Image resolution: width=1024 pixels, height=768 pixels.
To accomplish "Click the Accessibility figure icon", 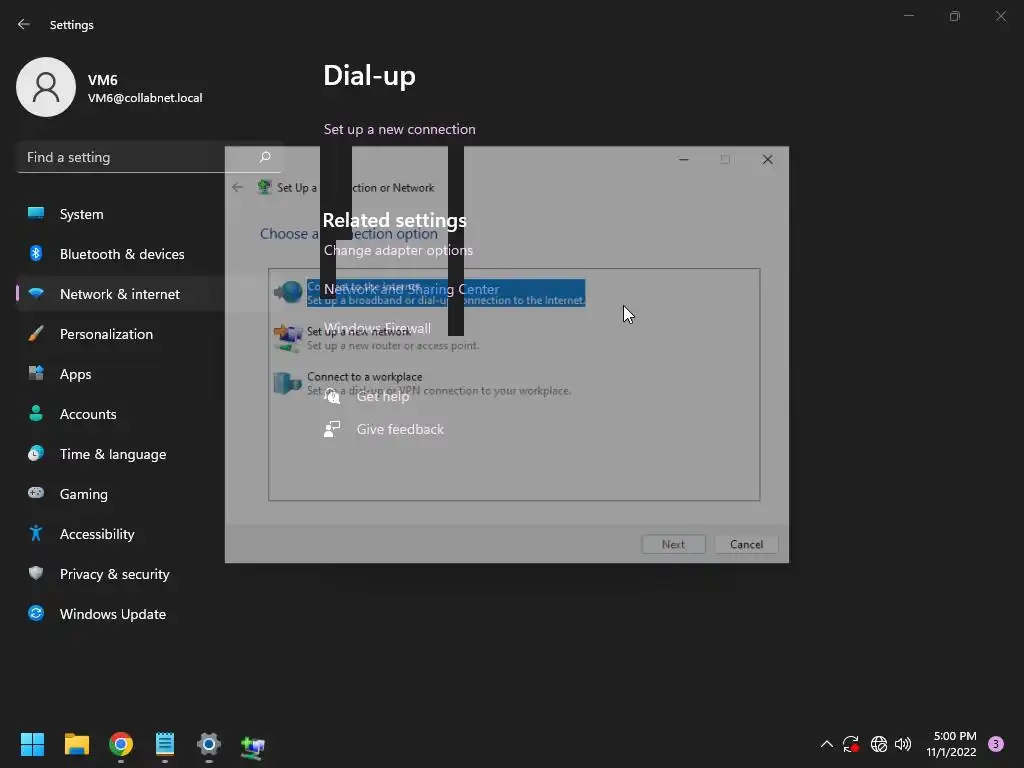I will coord(36,533).
